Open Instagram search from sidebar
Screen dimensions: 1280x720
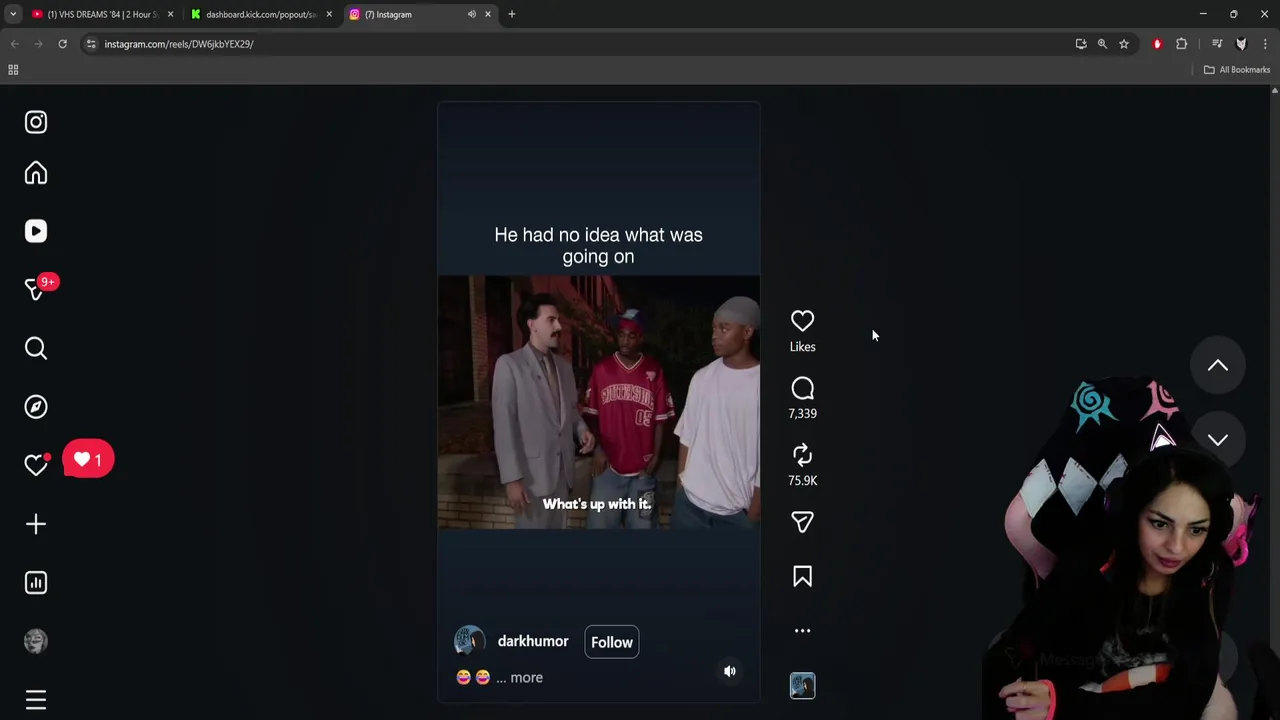pos(36,348)
